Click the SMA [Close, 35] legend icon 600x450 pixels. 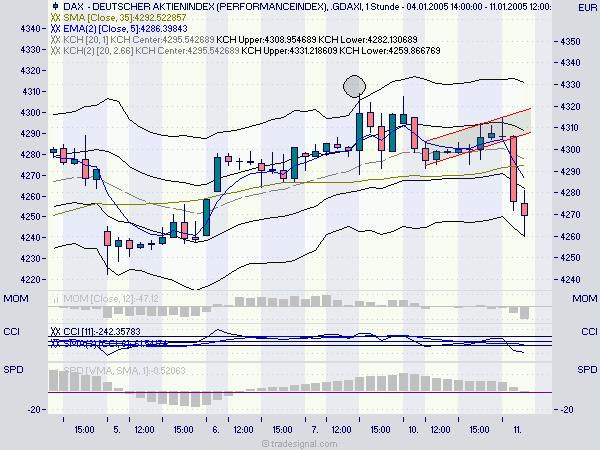tap(55, 18)
